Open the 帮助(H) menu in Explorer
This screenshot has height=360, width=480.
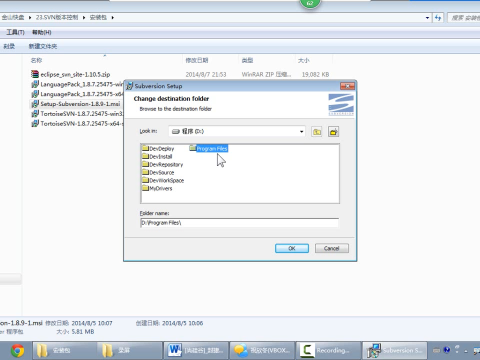(x=42, y=32)
